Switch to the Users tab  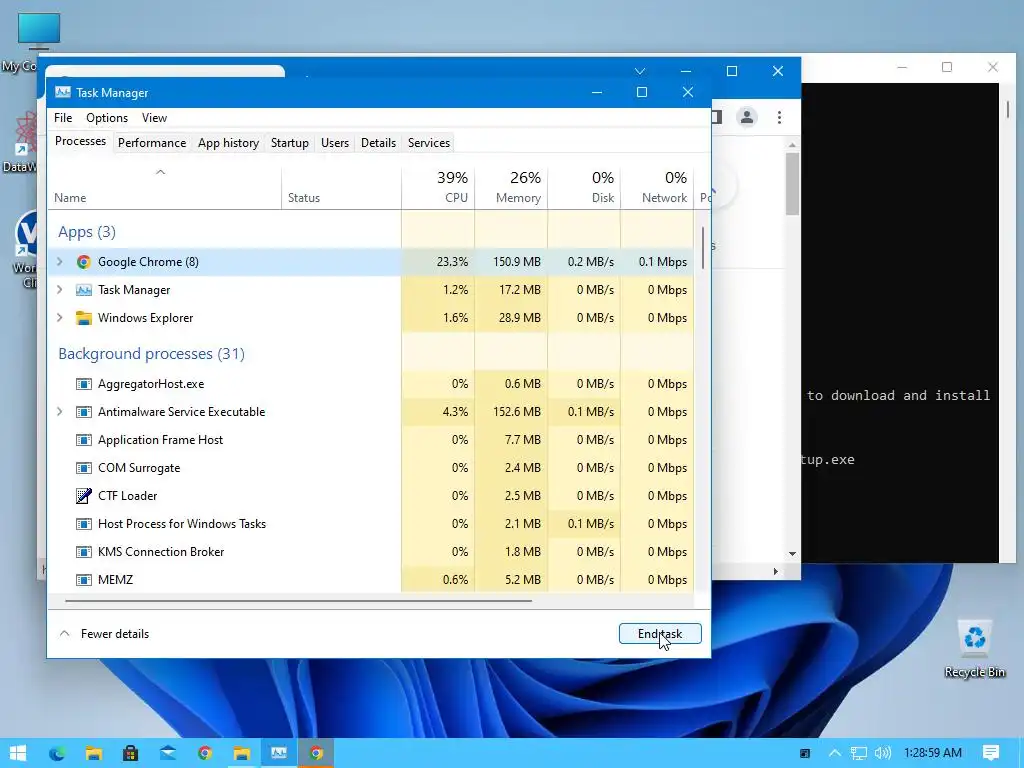tap(335, 143)
